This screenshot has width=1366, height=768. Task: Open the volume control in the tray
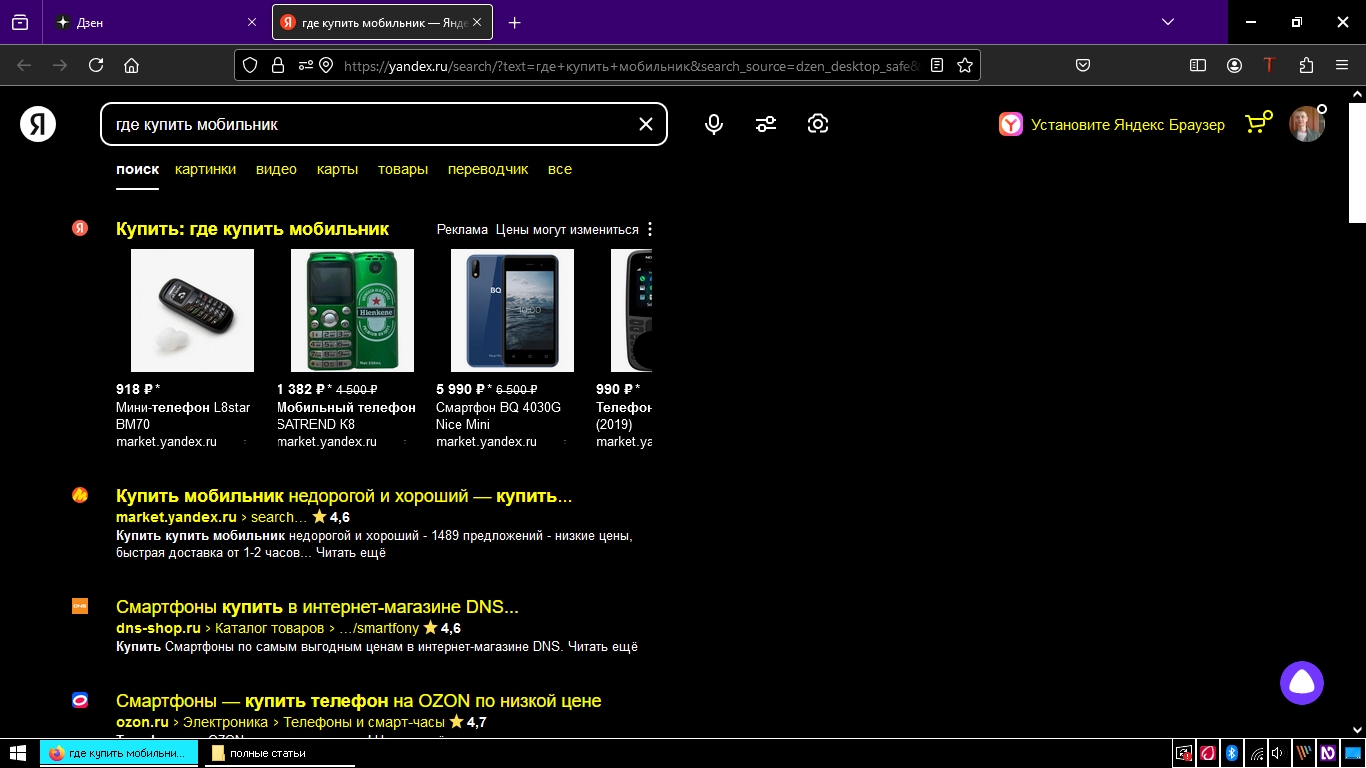tap(1278, 753)
